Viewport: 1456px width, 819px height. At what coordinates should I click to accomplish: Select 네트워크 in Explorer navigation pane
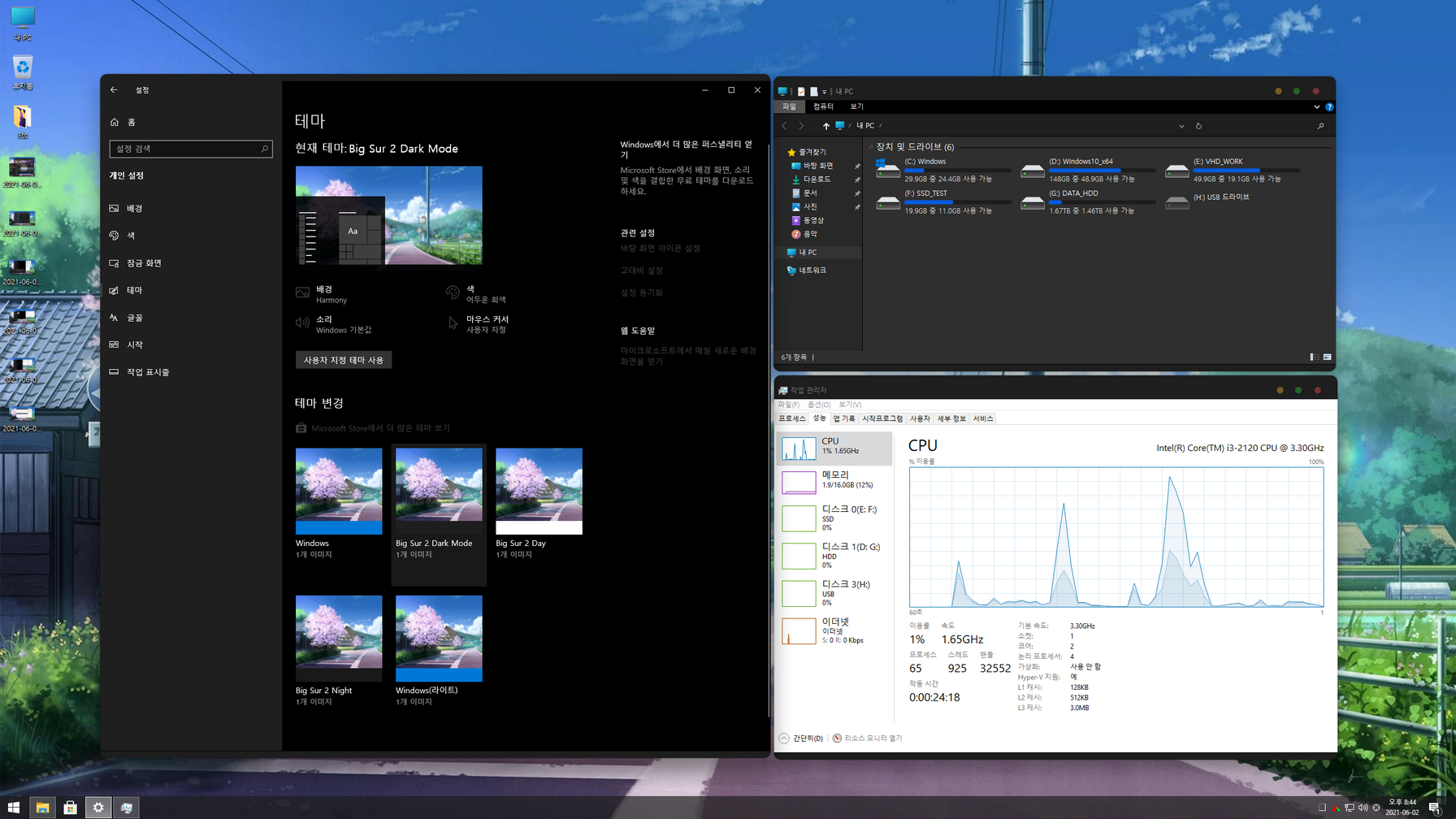[806, 271]
